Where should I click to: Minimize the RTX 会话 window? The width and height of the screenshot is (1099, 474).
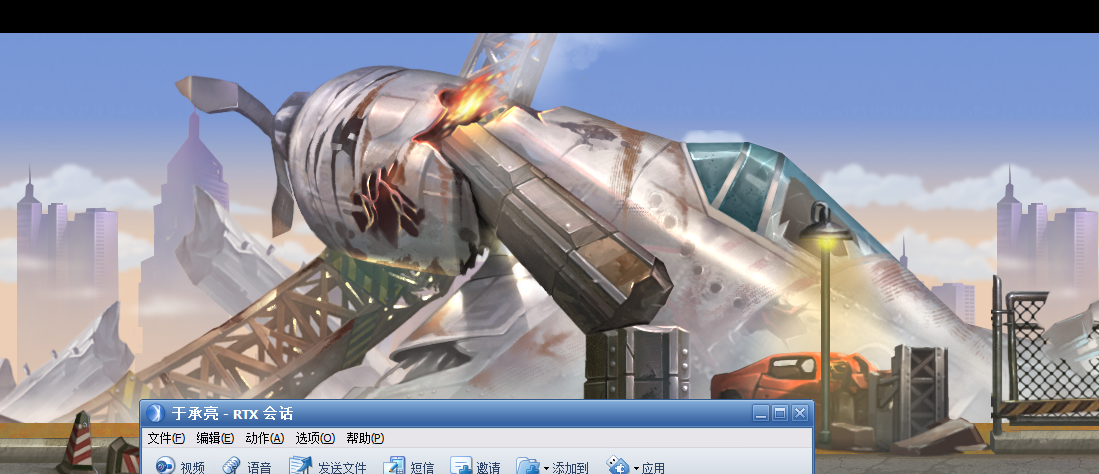[x=762, y=413]
